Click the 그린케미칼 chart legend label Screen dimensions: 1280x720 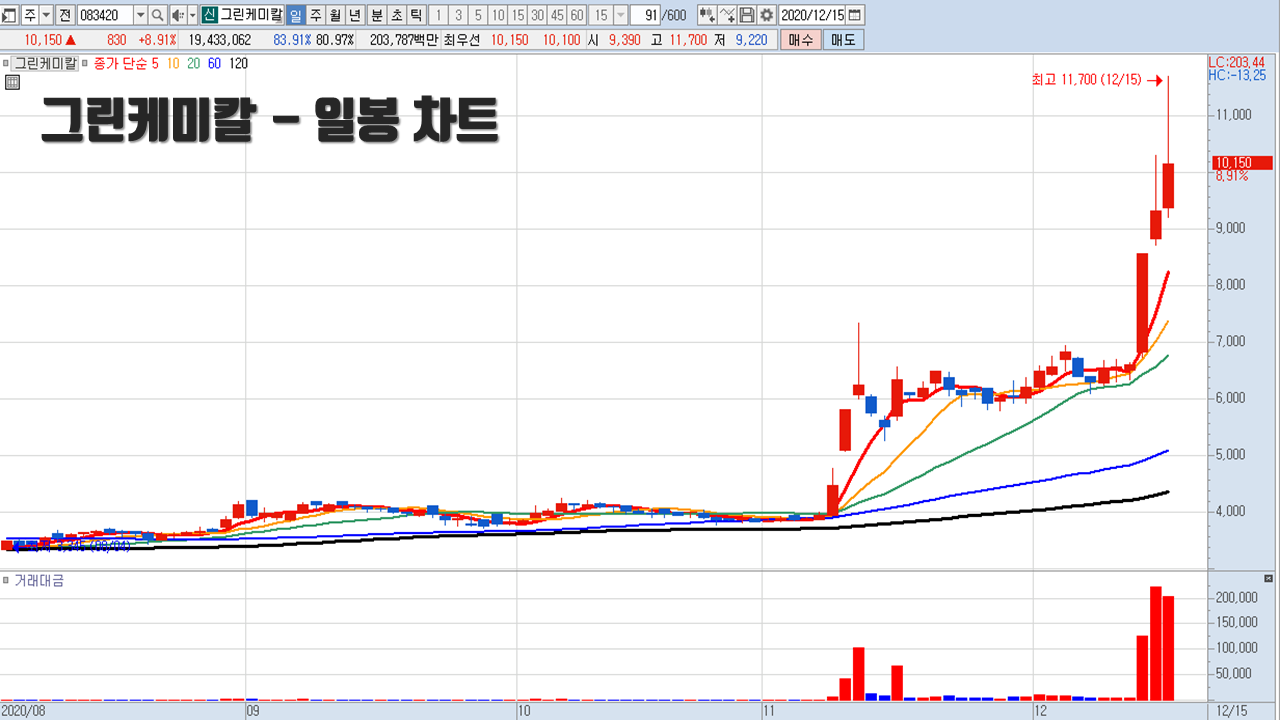point(45,63)
